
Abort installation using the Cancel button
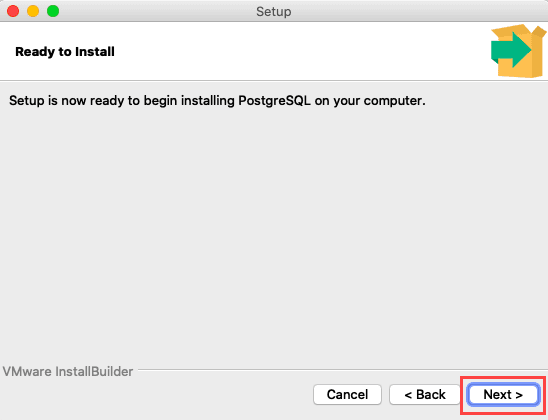(347, 394)
